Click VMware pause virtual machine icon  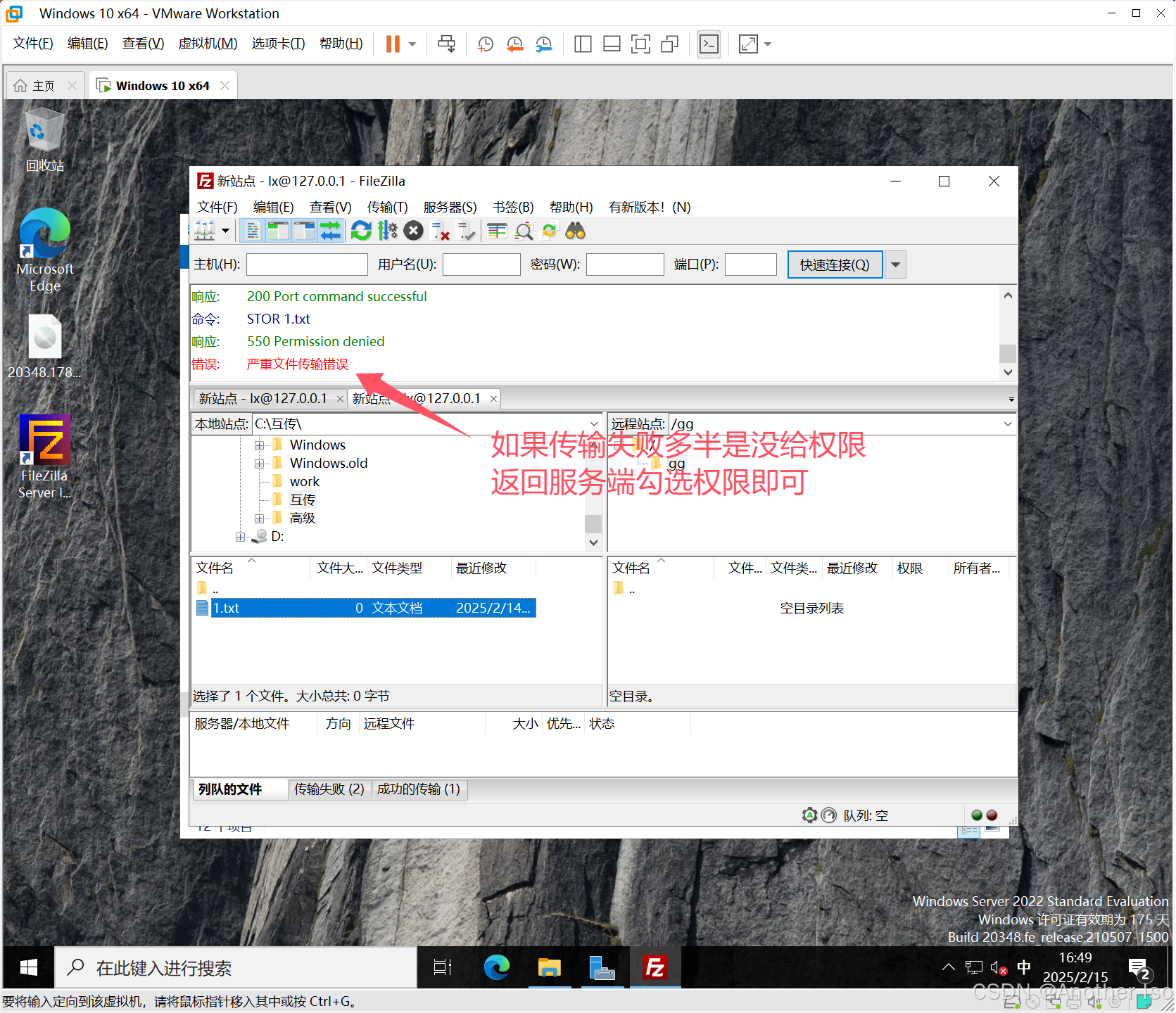[x=393, y=44]
